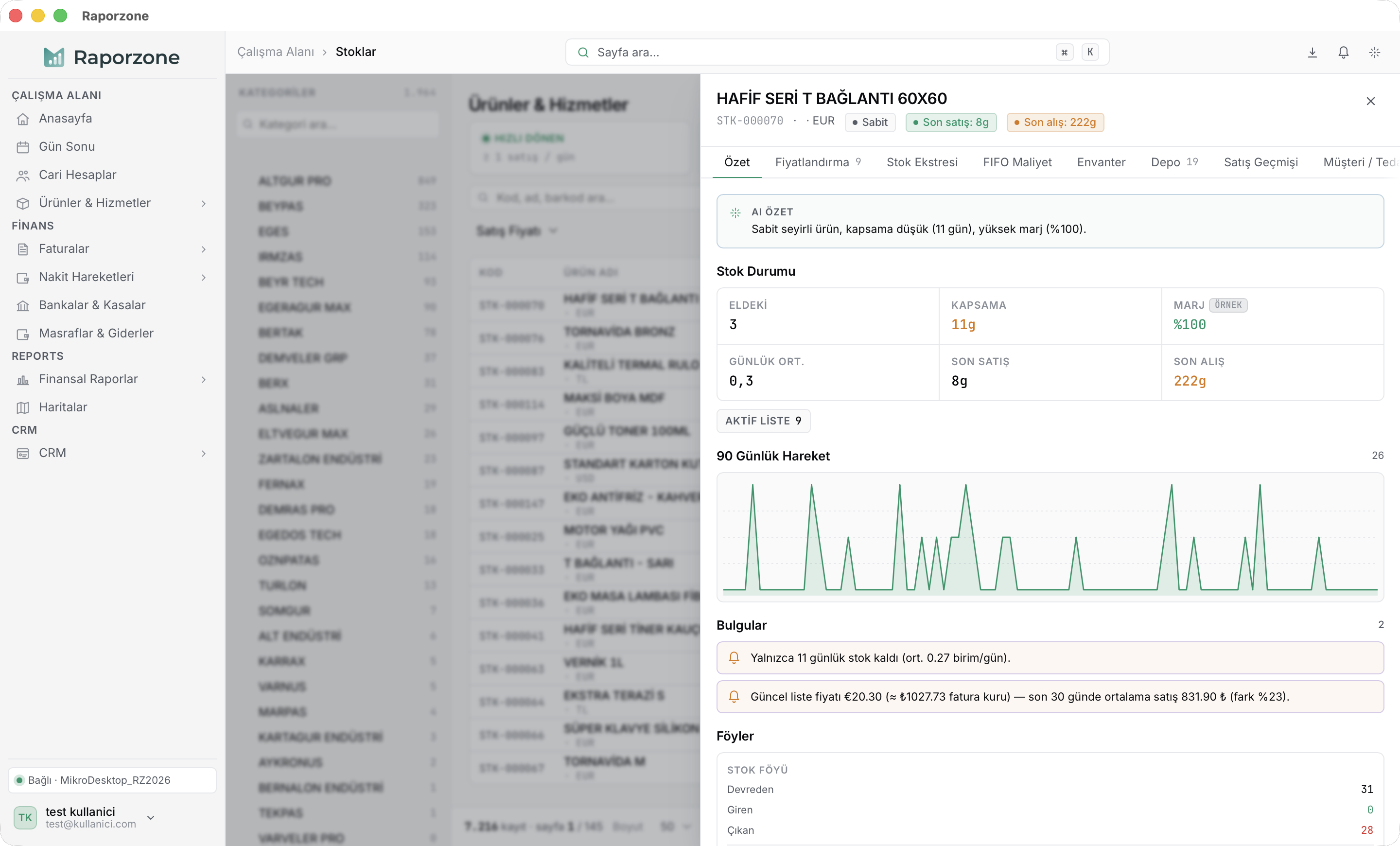1400x846 pixels.
Task: Open the Envanter tab
Action: 1101,162
